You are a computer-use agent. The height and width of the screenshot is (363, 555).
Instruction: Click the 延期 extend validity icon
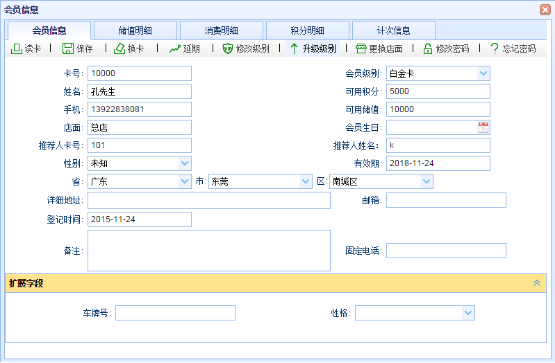175,49
